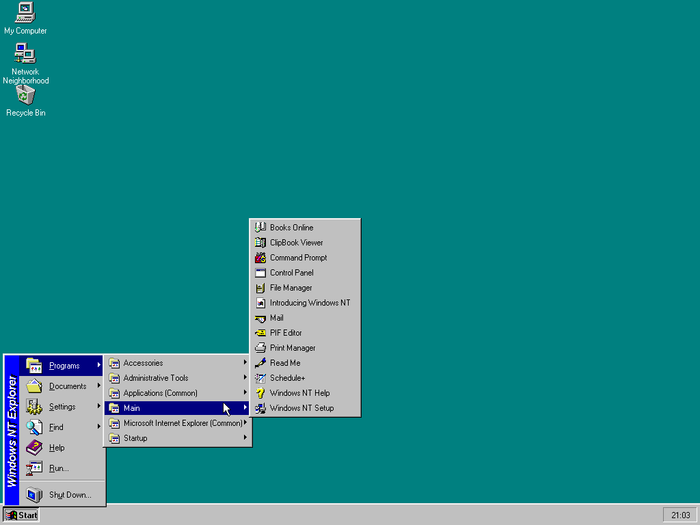Open Books Online
The height and width of the screenshot is (525, 700).
click(291, 228)
